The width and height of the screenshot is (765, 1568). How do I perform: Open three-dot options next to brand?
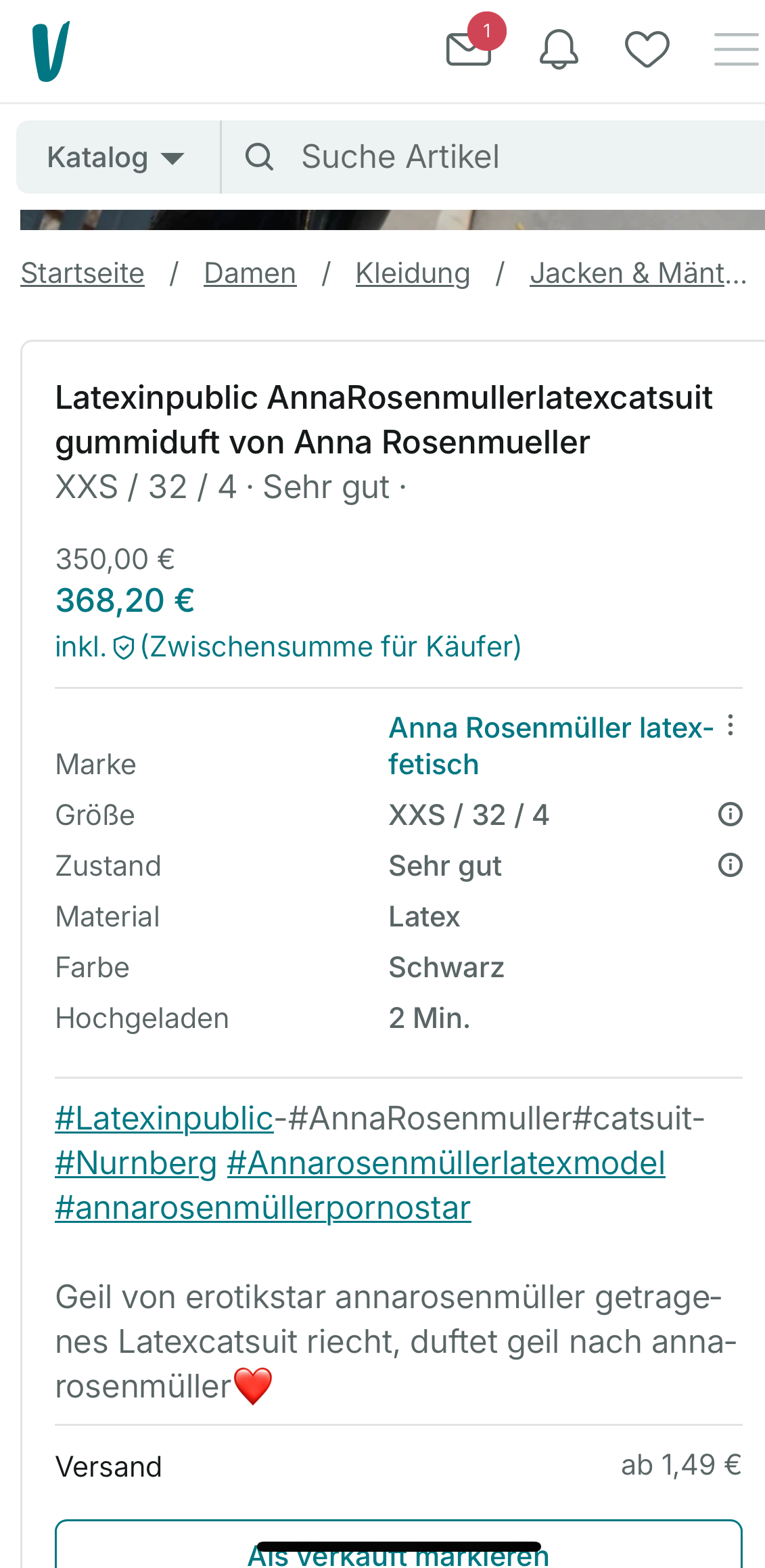(731, 725)
